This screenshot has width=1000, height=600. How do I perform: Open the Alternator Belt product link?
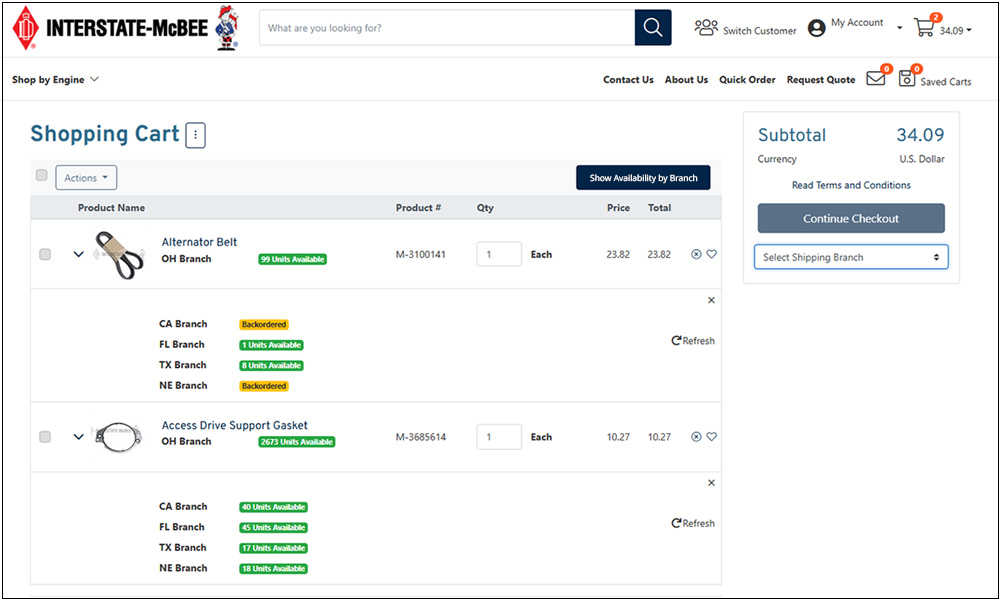[x=199, y=242]
